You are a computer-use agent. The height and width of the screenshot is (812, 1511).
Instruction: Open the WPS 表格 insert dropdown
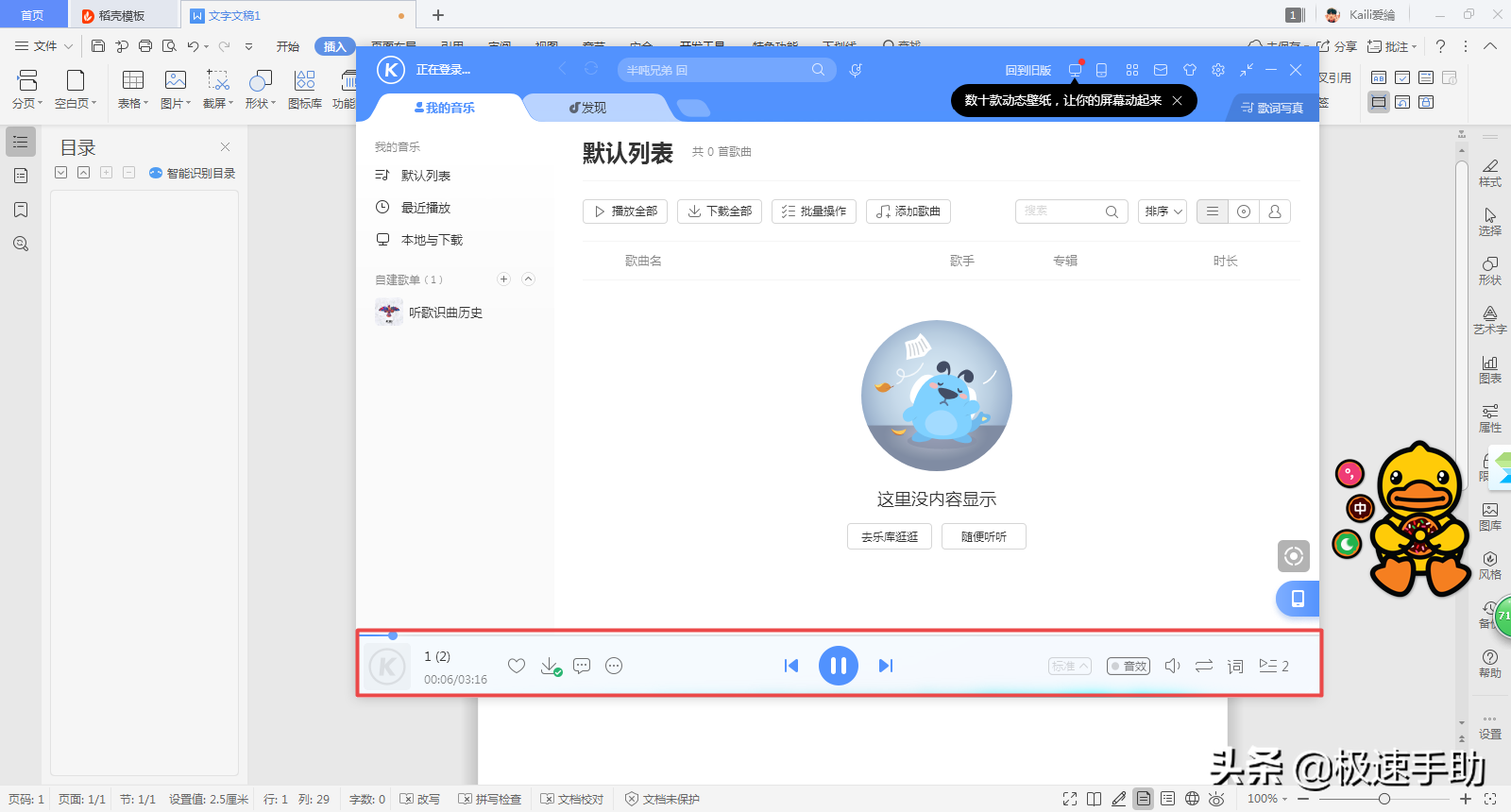133,90
